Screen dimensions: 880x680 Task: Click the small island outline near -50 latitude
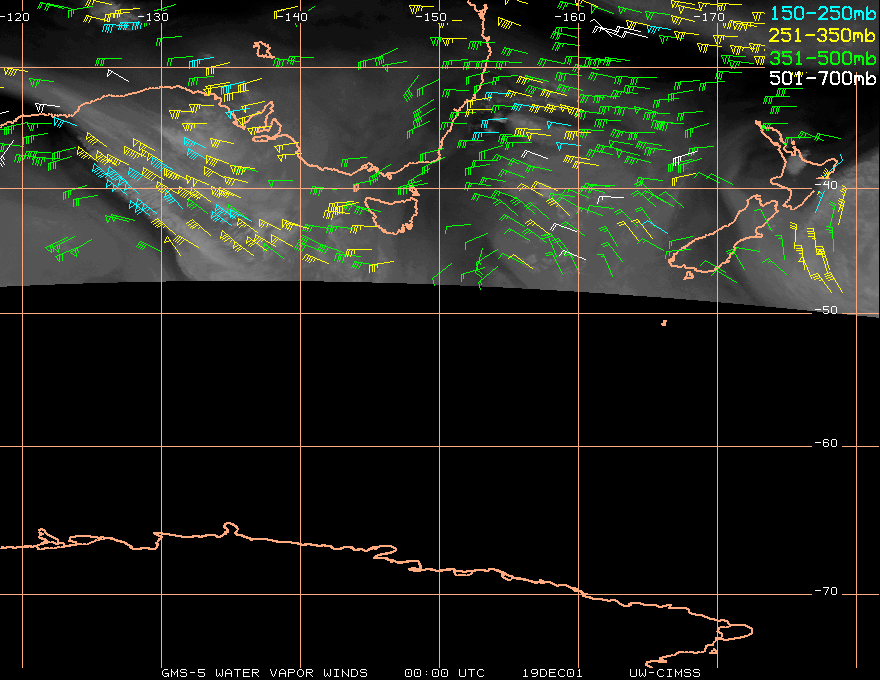coord(664,323)
